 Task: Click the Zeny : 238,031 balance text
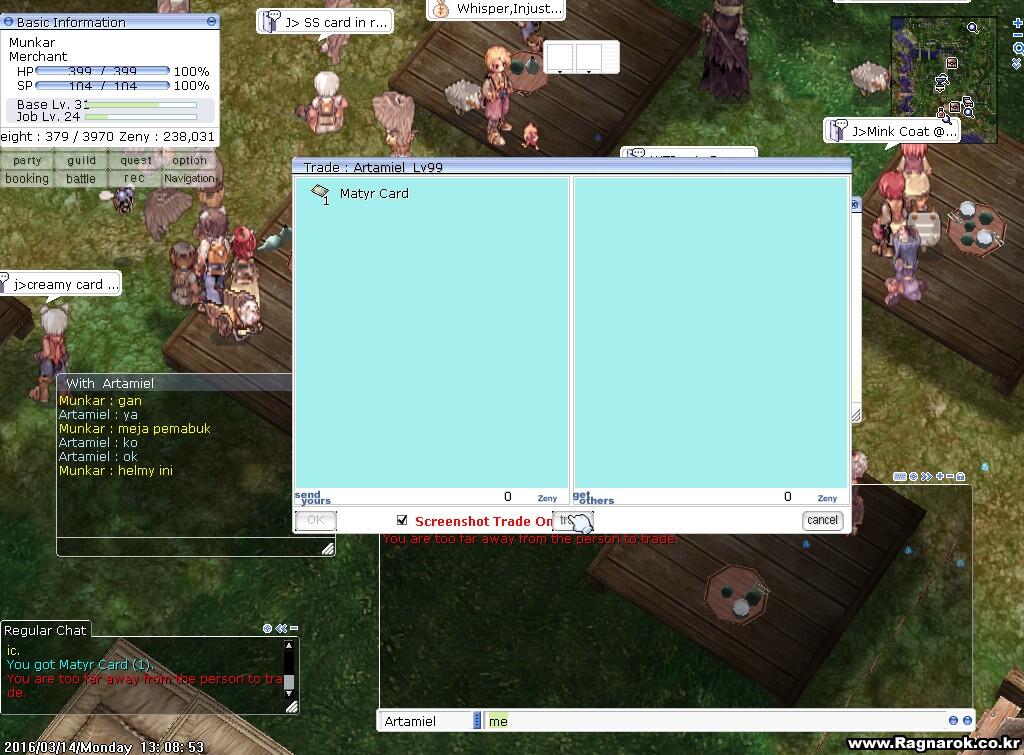click(167, 136)
